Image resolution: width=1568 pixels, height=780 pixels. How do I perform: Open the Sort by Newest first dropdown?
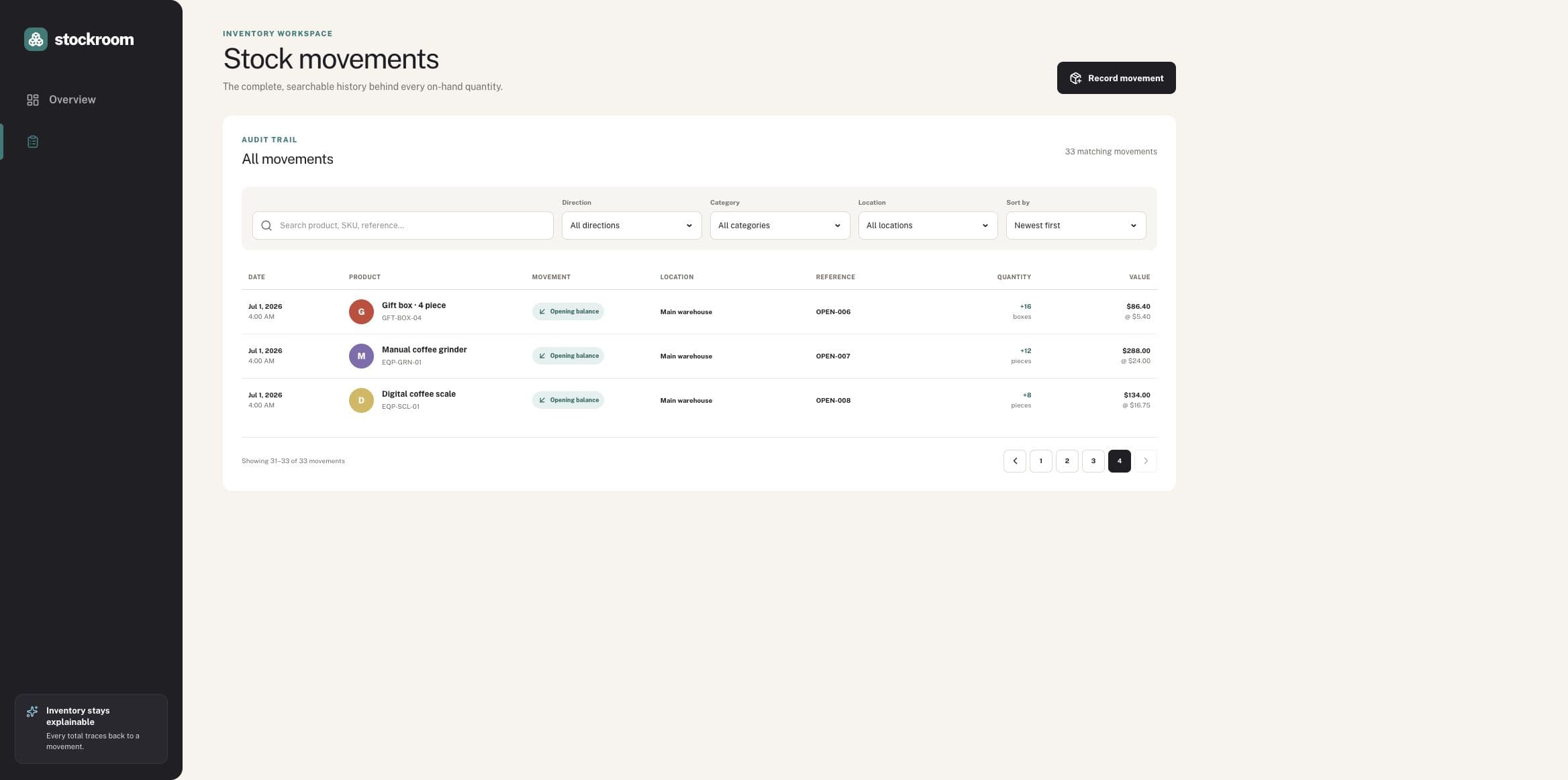[1075, 226]
